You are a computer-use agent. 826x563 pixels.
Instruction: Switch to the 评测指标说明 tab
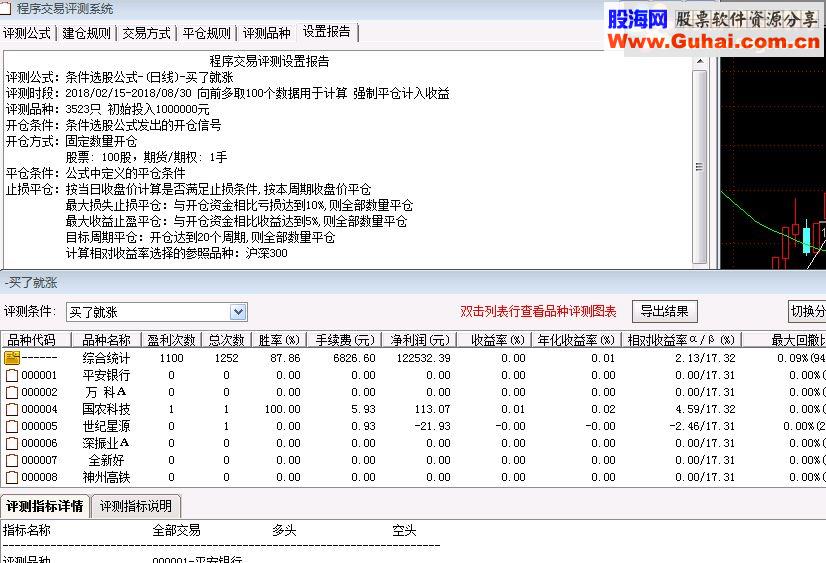click(136, 506)
